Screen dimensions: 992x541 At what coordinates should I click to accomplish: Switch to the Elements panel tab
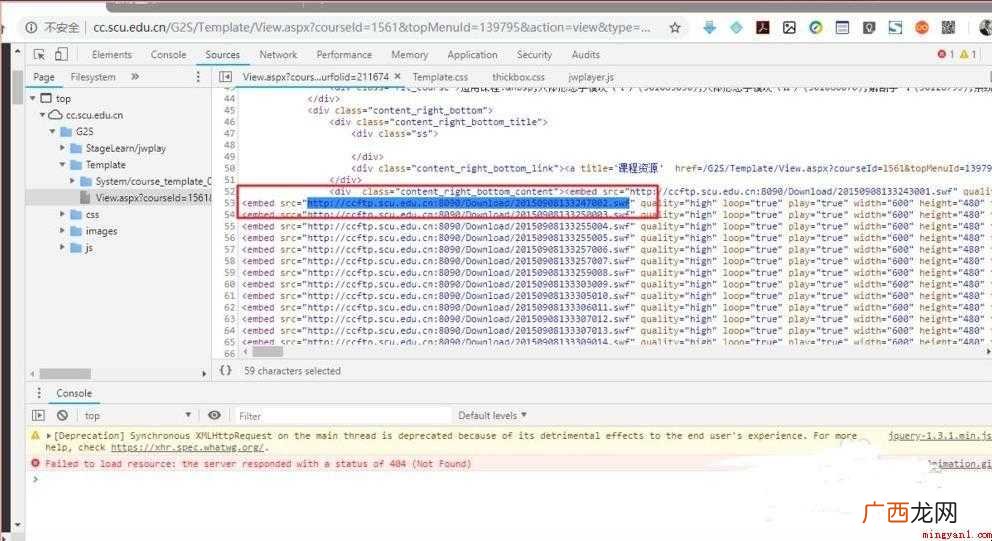coord(111,55)
